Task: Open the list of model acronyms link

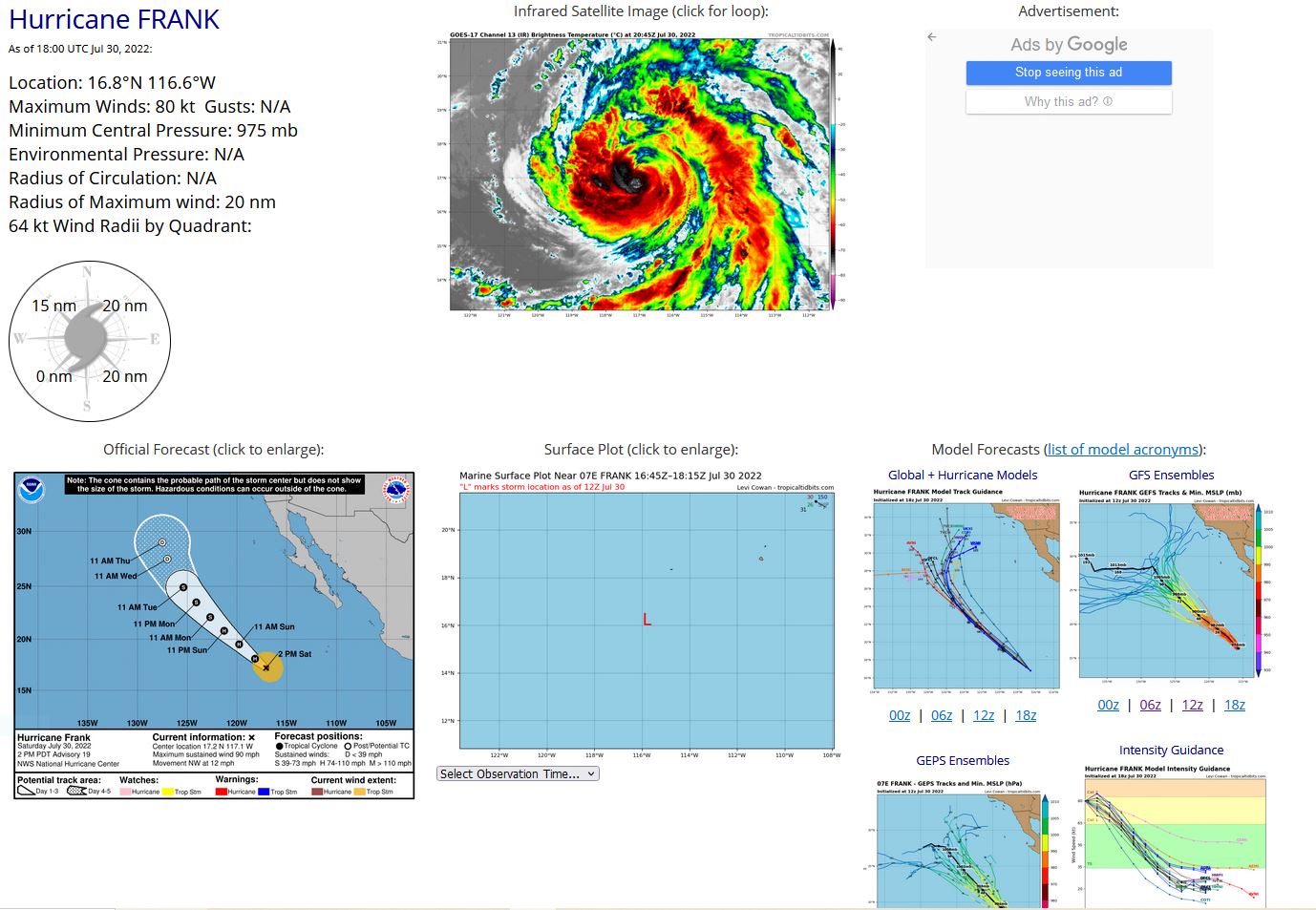Action: pos(1123,450)
